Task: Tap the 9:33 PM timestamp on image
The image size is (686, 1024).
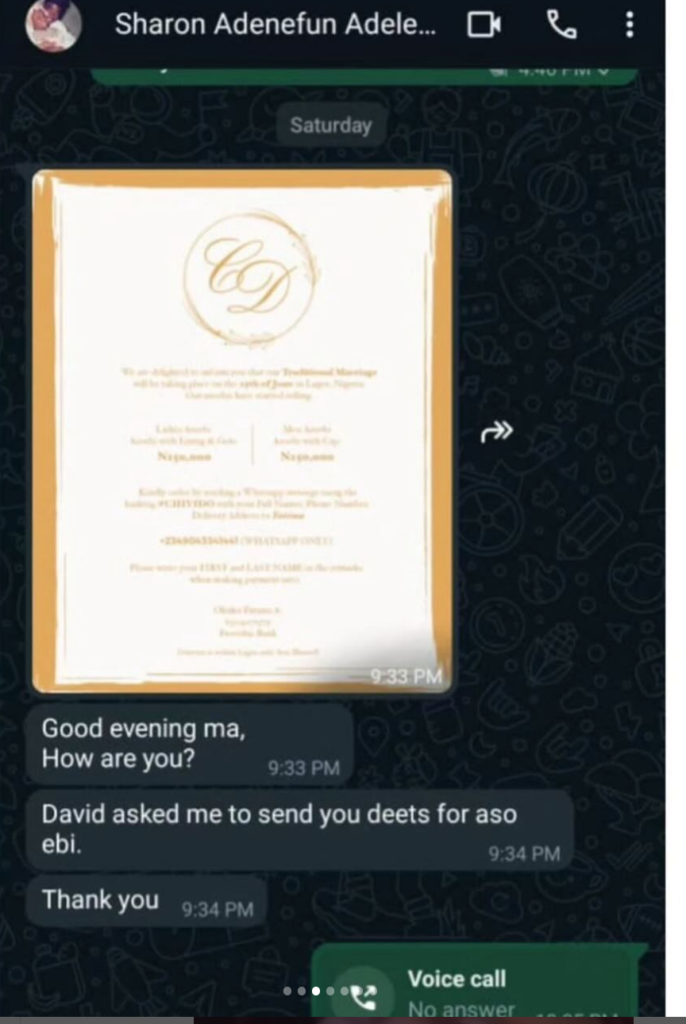Action: (406, 676)
